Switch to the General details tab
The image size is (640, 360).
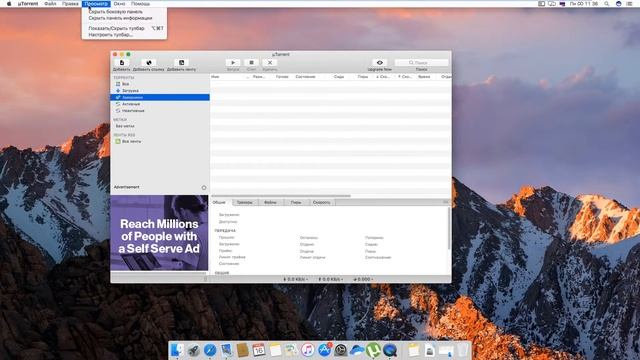point(219,202)
